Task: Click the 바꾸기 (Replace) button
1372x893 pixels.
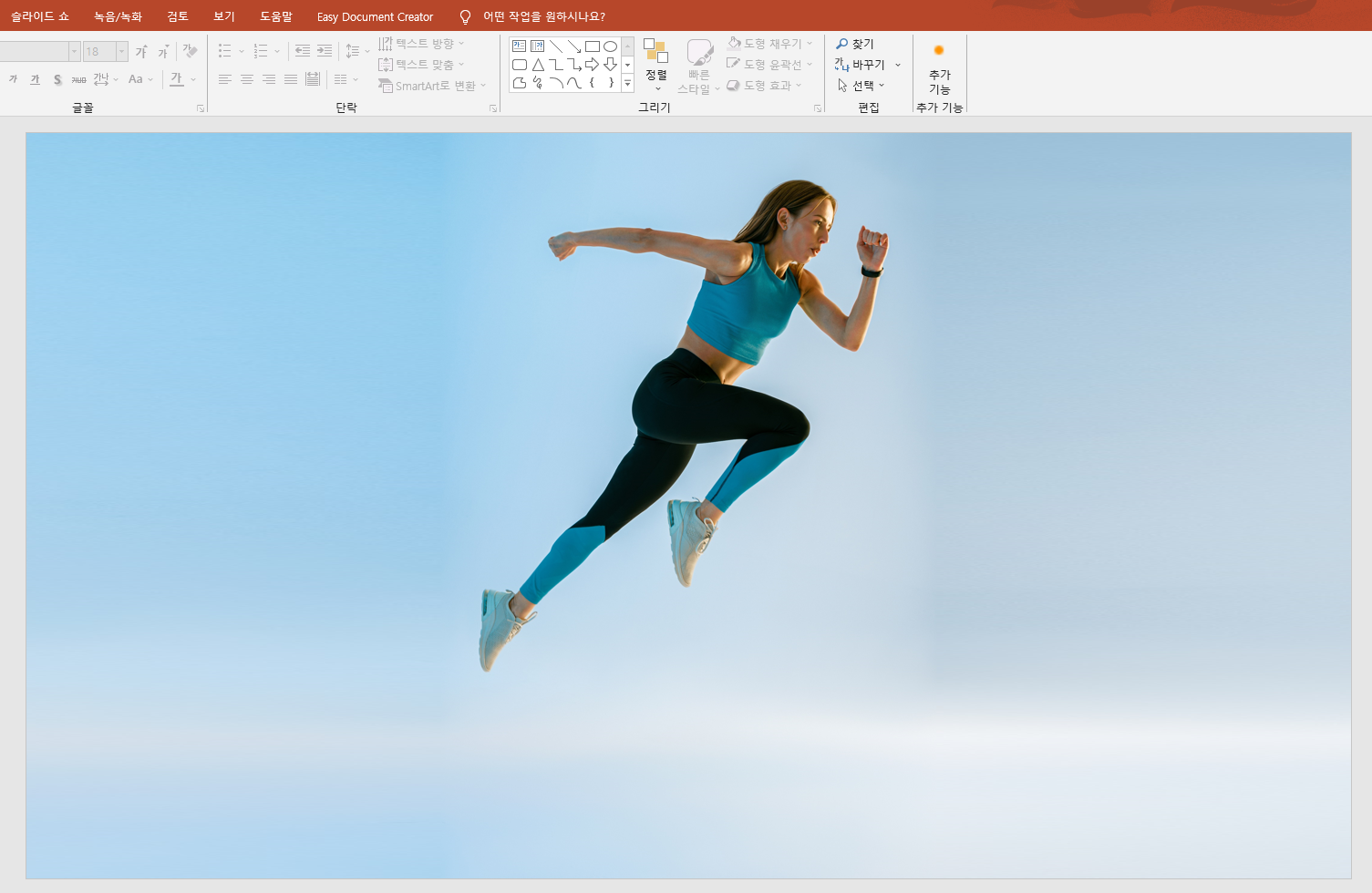Action: [860, 65]
